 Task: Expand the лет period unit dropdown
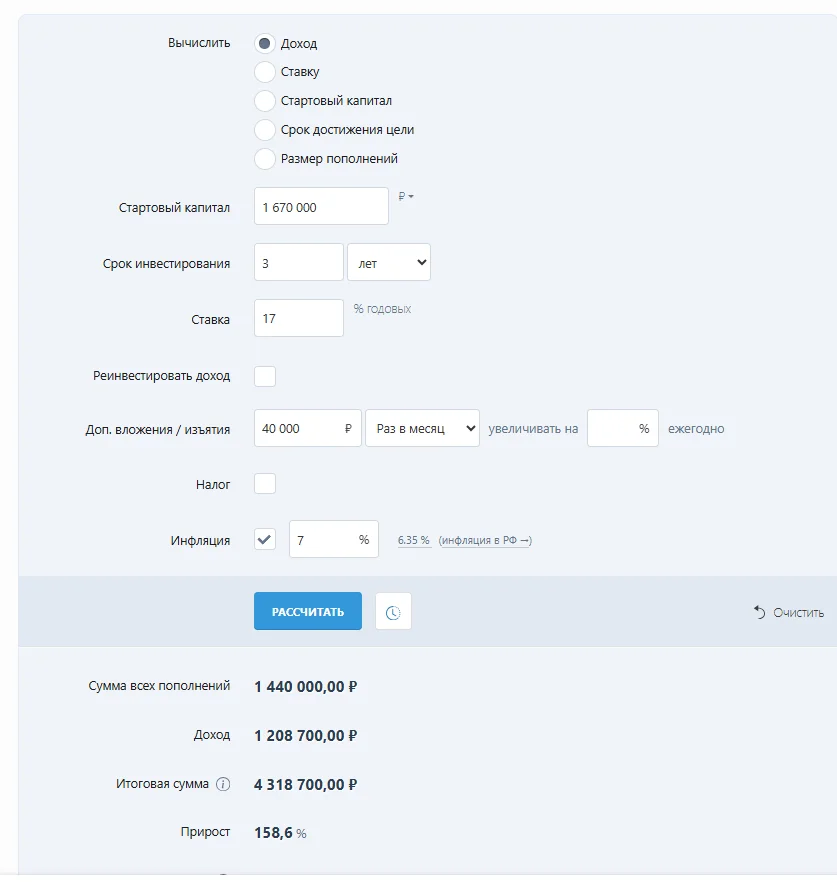(x=389, y=262)
